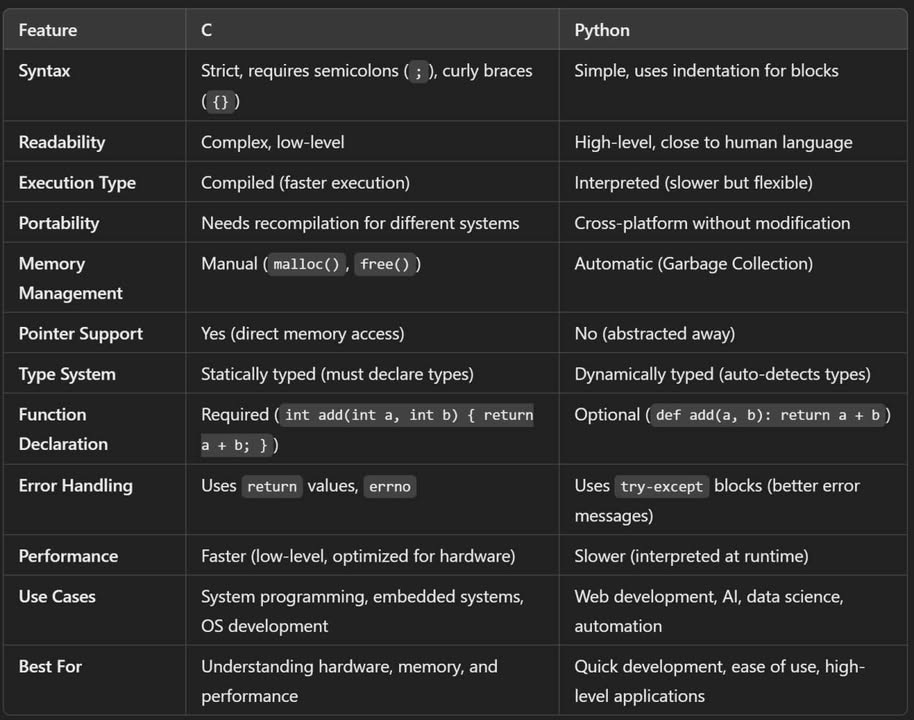Viewport: 914px width, 720px height.
Task: Click "Slower (interpreted at runtime)" cell
Action: (691, 556)
